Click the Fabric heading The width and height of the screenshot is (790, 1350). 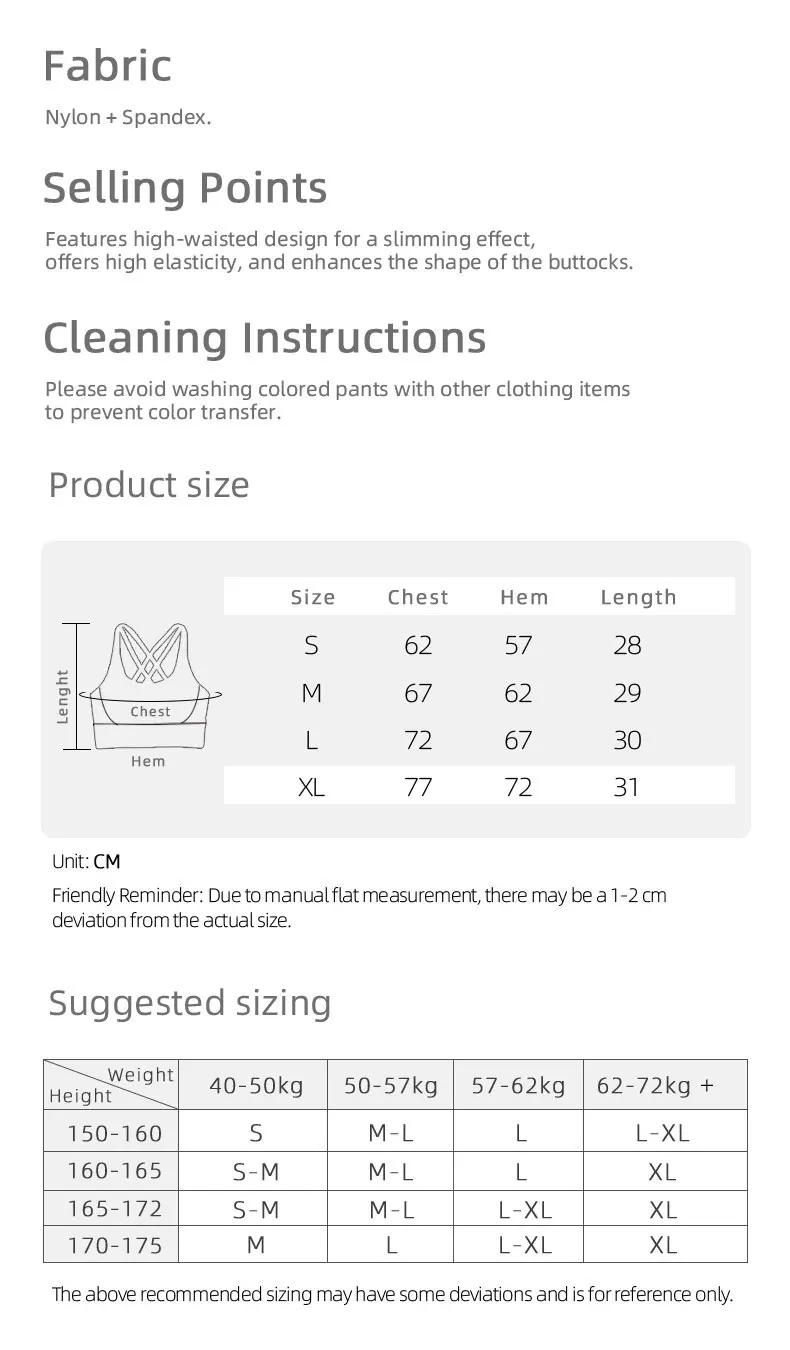108,66
